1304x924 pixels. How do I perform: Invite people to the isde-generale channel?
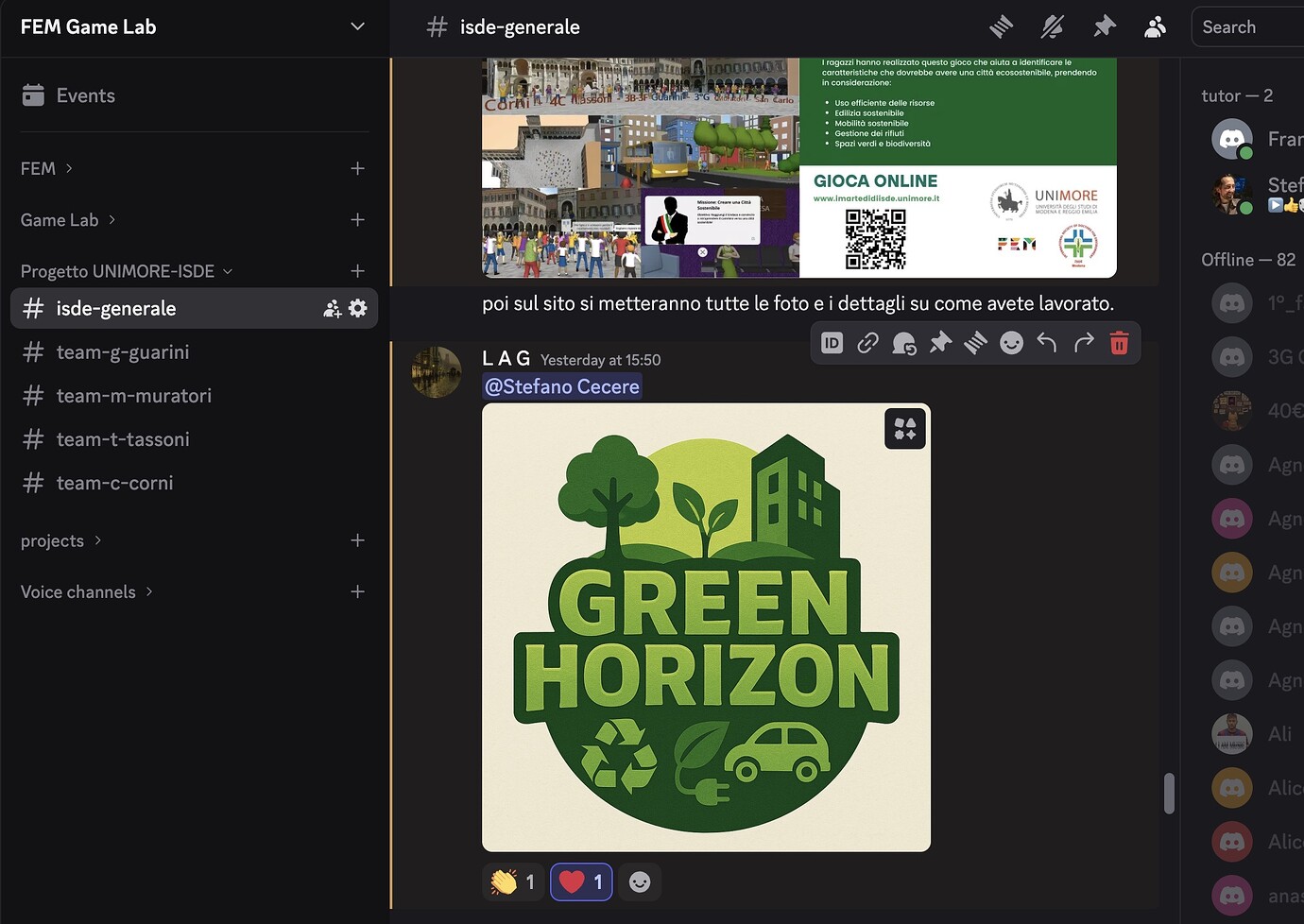332,309
